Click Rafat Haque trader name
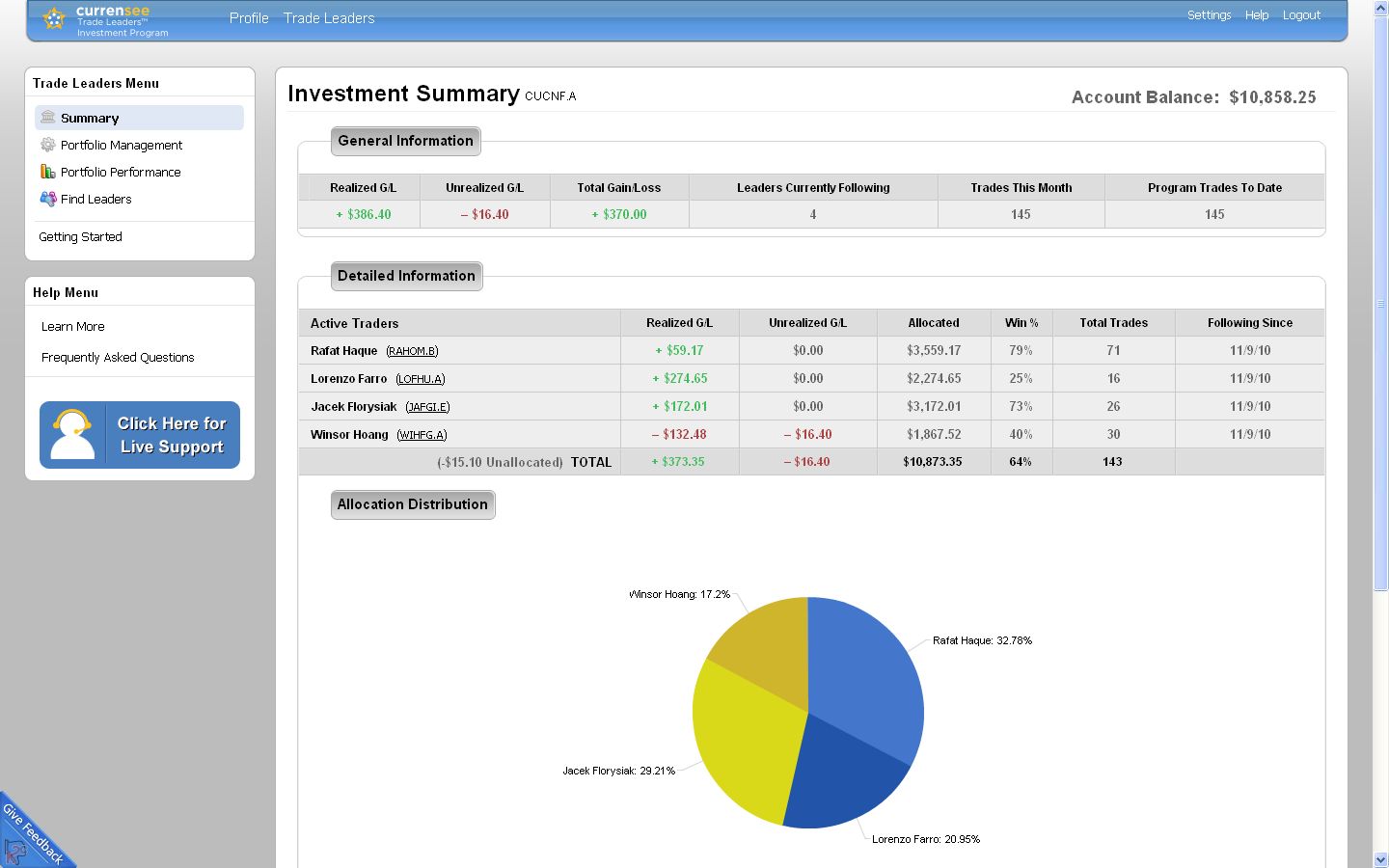This screenshot has width=1389, height=868. pos(343,351)
